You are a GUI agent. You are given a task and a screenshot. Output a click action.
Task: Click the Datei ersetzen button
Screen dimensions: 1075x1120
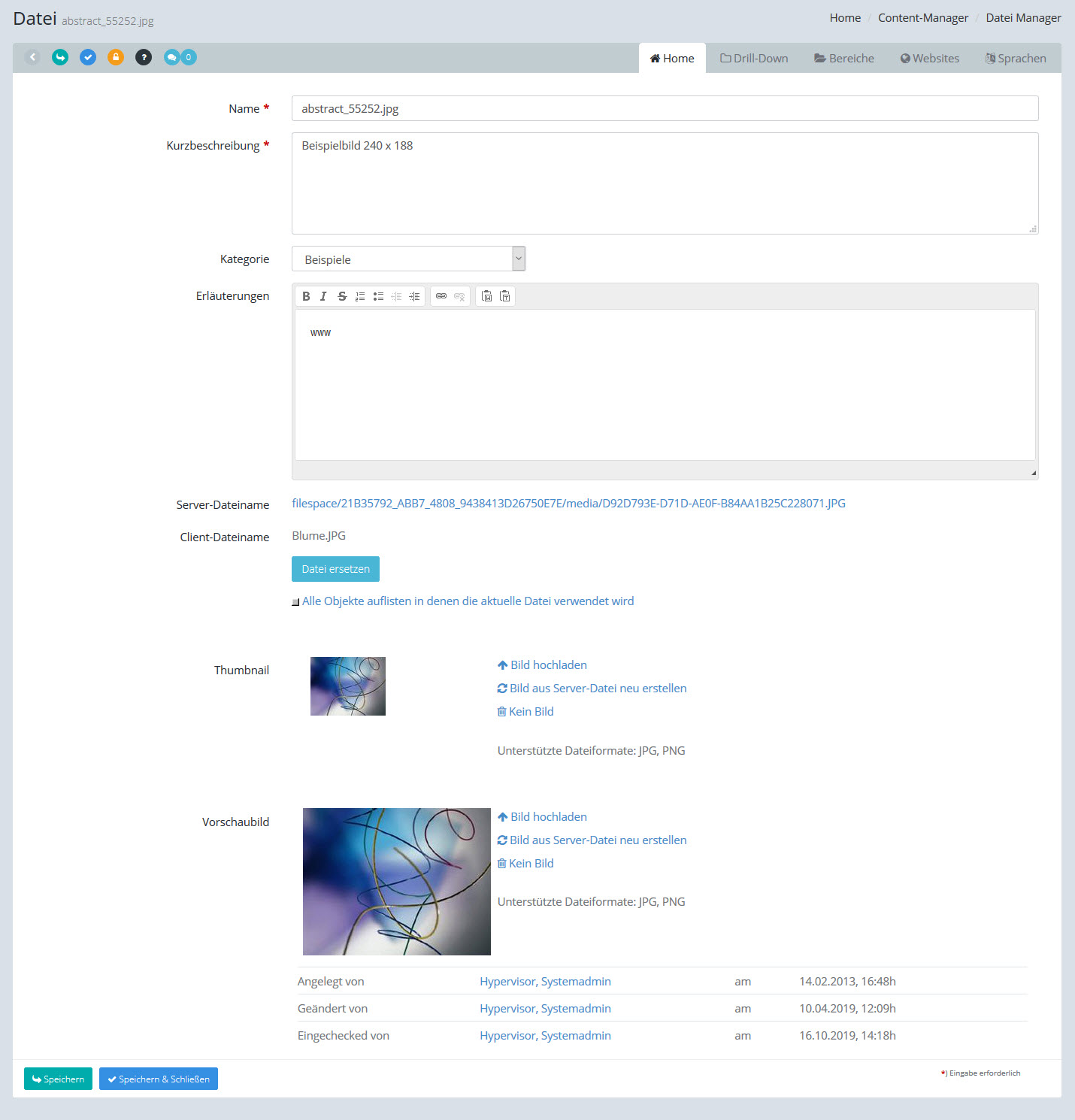click(335, 569)
